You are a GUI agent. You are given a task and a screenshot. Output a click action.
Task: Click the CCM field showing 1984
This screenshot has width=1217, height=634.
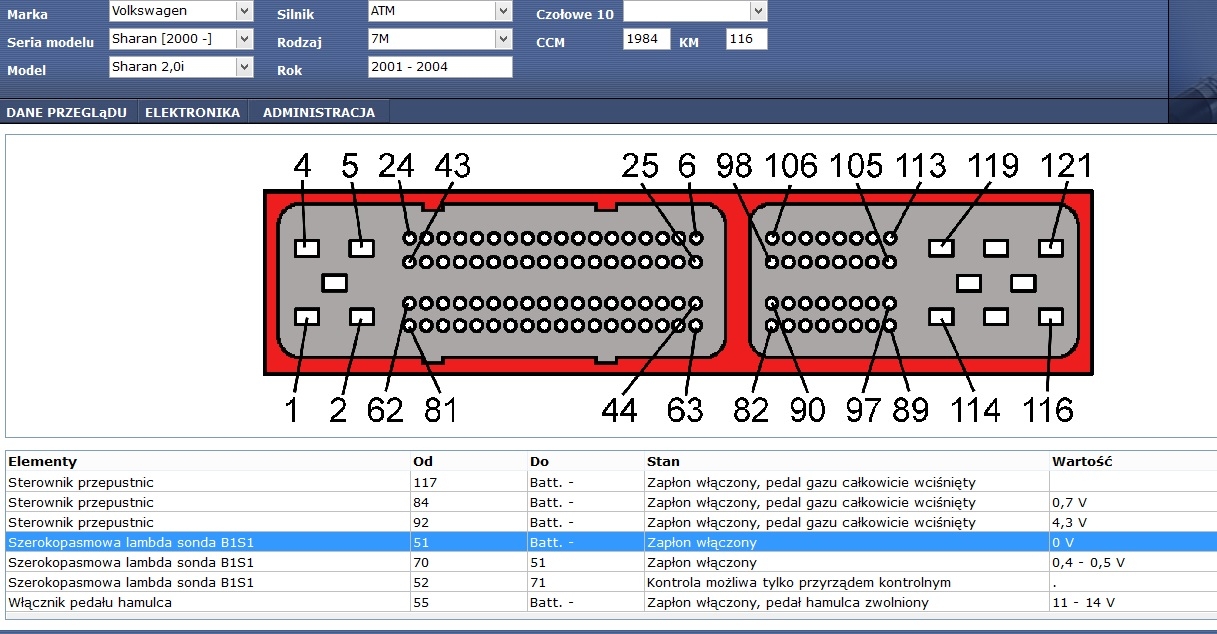click(x=646, y=39)
